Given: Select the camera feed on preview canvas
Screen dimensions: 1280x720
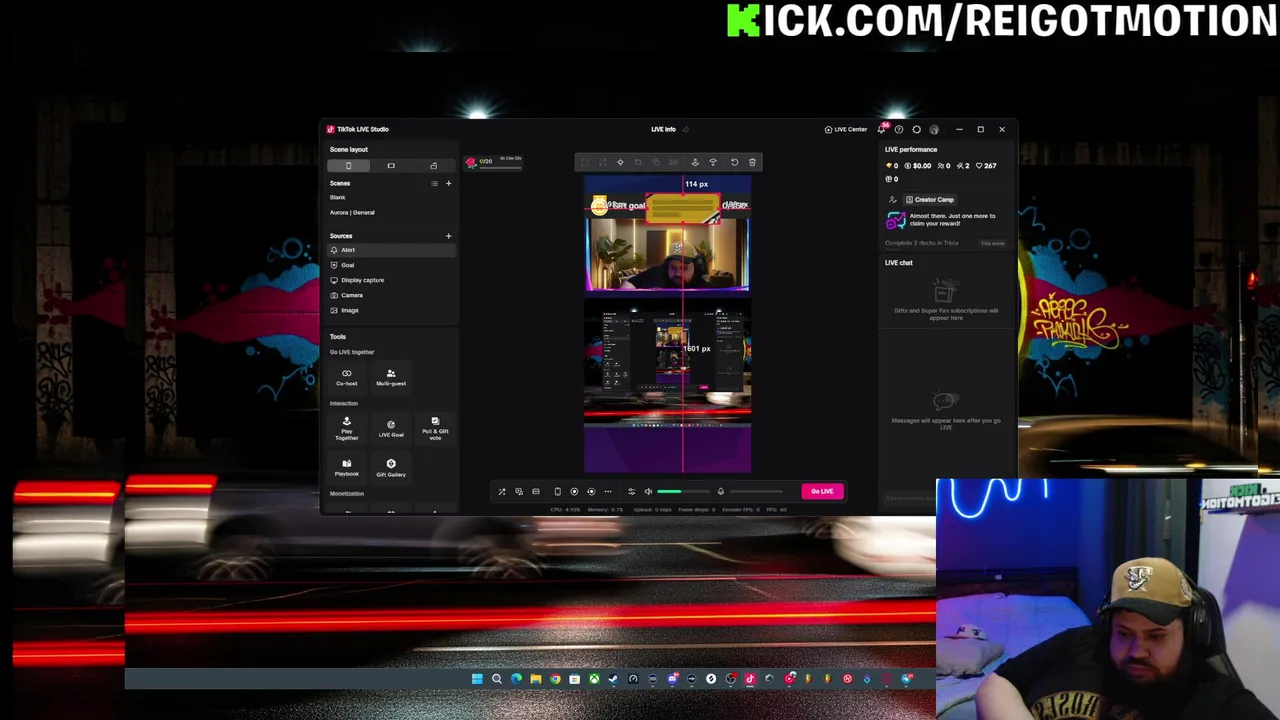Looking at the screenshot, I should (667, 255).
